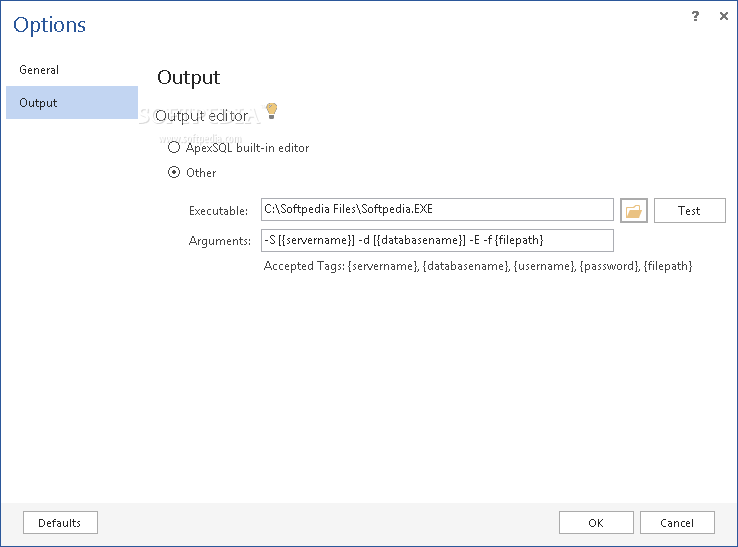Click the Options dialog title

pos(49,25)
